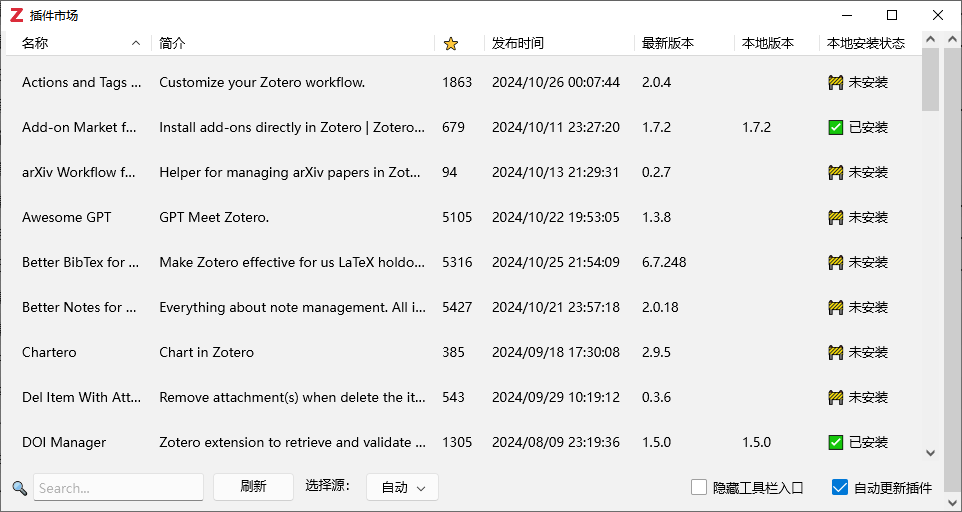962x512 pixels.
Task: Click latest version 2.0.18
Action: tap(660, 307)
